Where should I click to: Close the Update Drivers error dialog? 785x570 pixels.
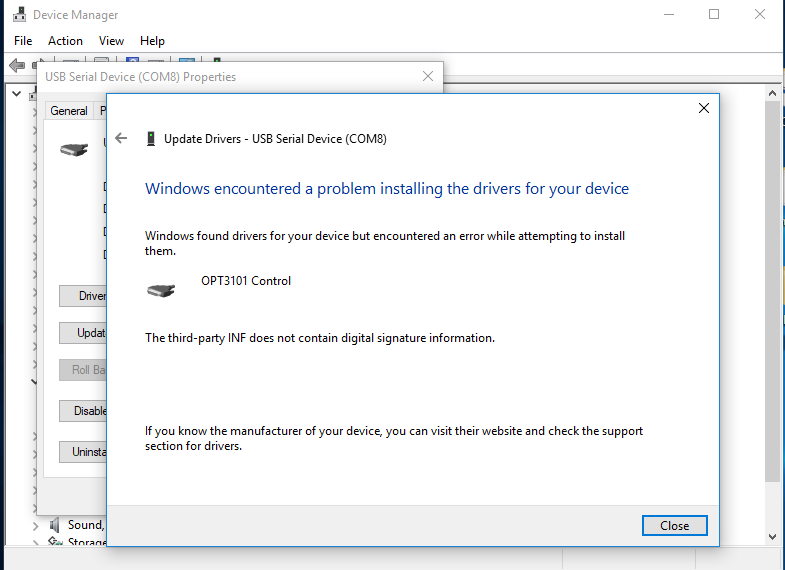(674, 525)
